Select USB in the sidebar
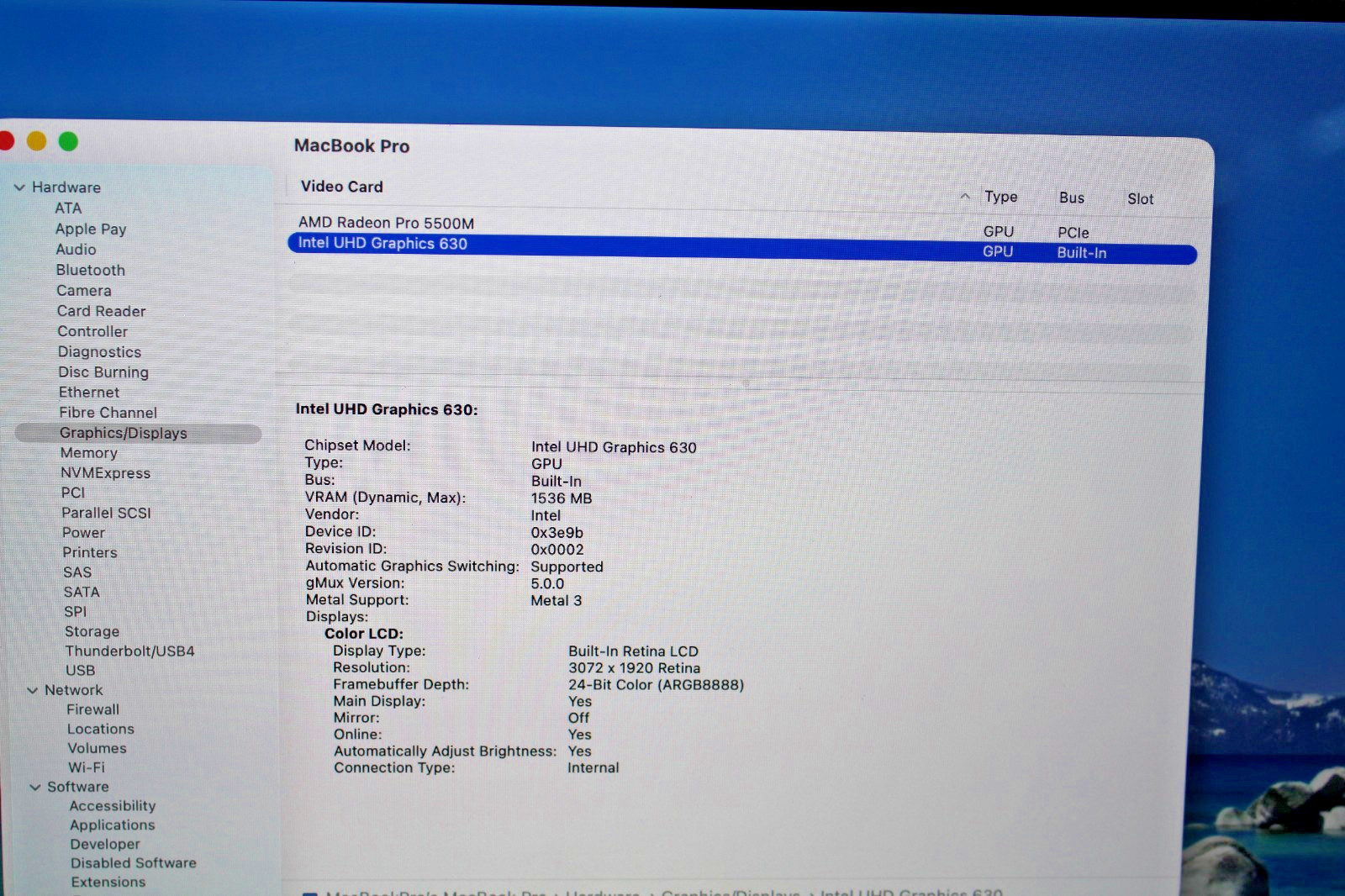This screenshot has height=896, width=1345. pos(81,671)
